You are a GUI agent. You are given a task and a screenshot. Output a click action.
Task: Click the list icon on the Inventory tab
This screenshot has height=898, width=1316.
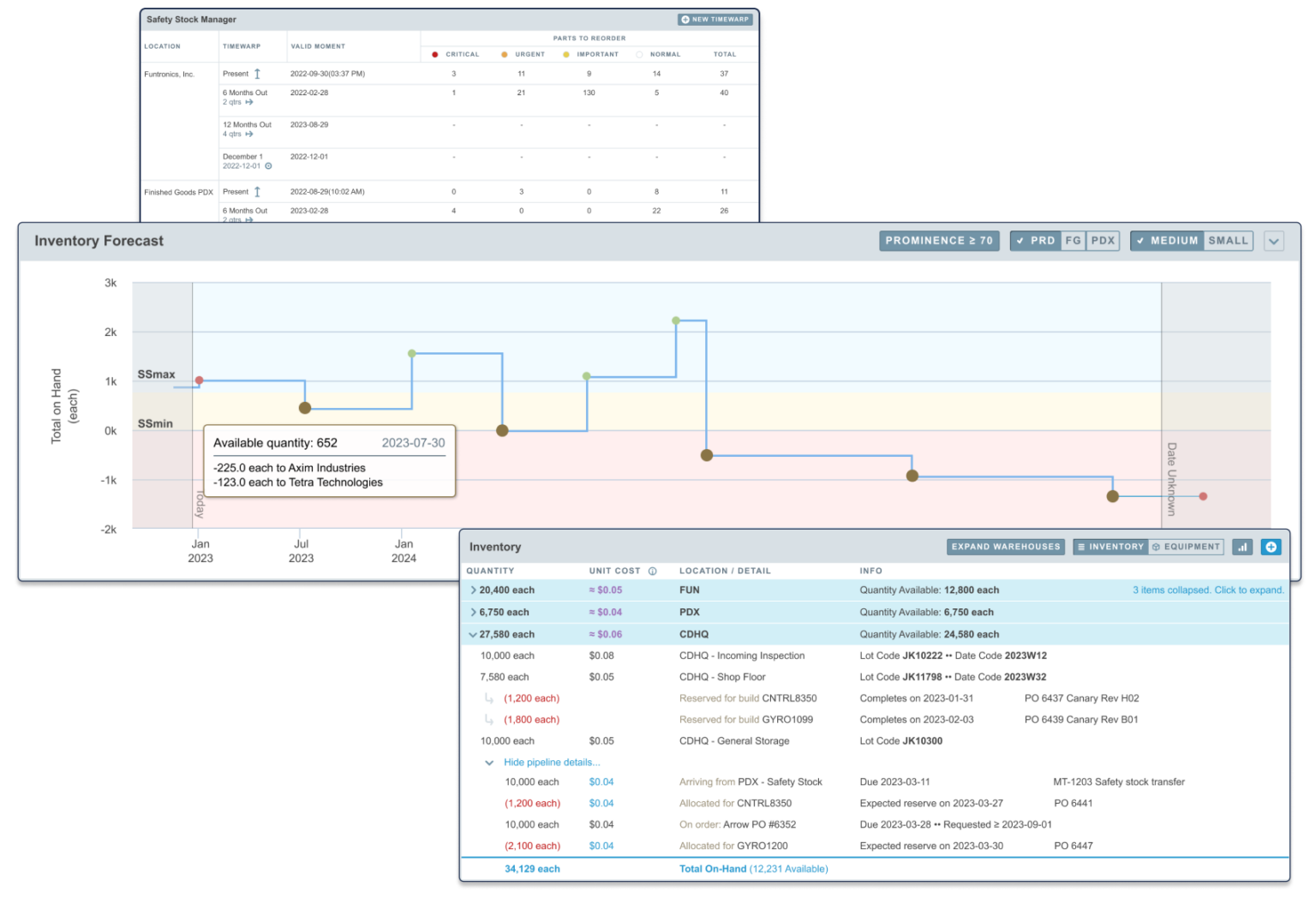point(1083,547)
